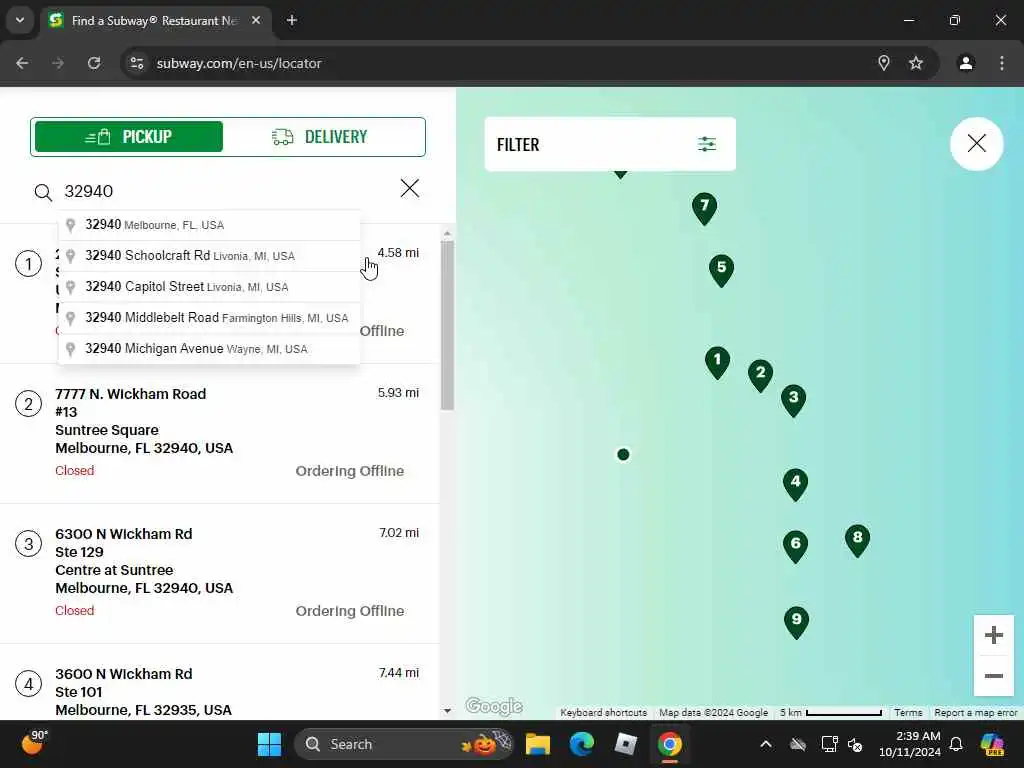
Task: Select map pin number 7
Action: (704, 208)
